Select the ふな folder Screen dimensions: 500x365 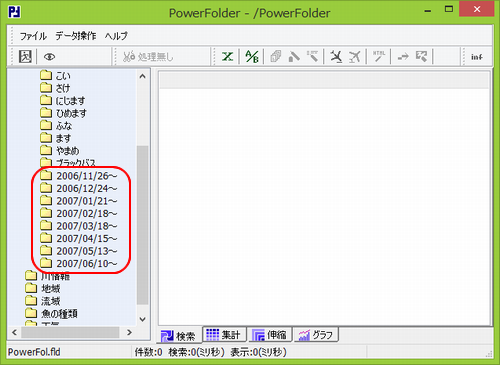(x=56, y=126)
